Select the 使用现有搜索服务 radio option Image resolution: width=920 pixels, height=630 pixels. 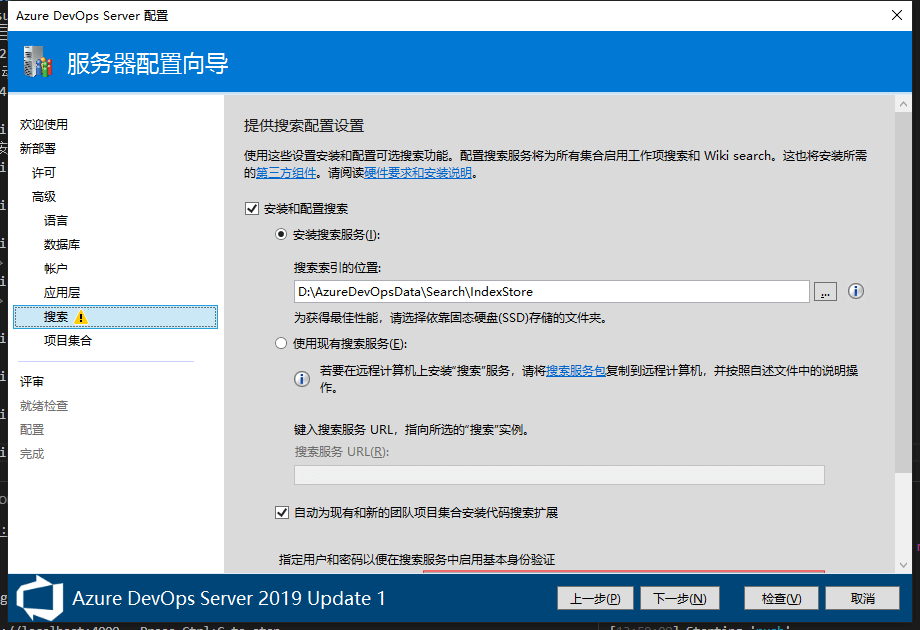click(281, 344)
